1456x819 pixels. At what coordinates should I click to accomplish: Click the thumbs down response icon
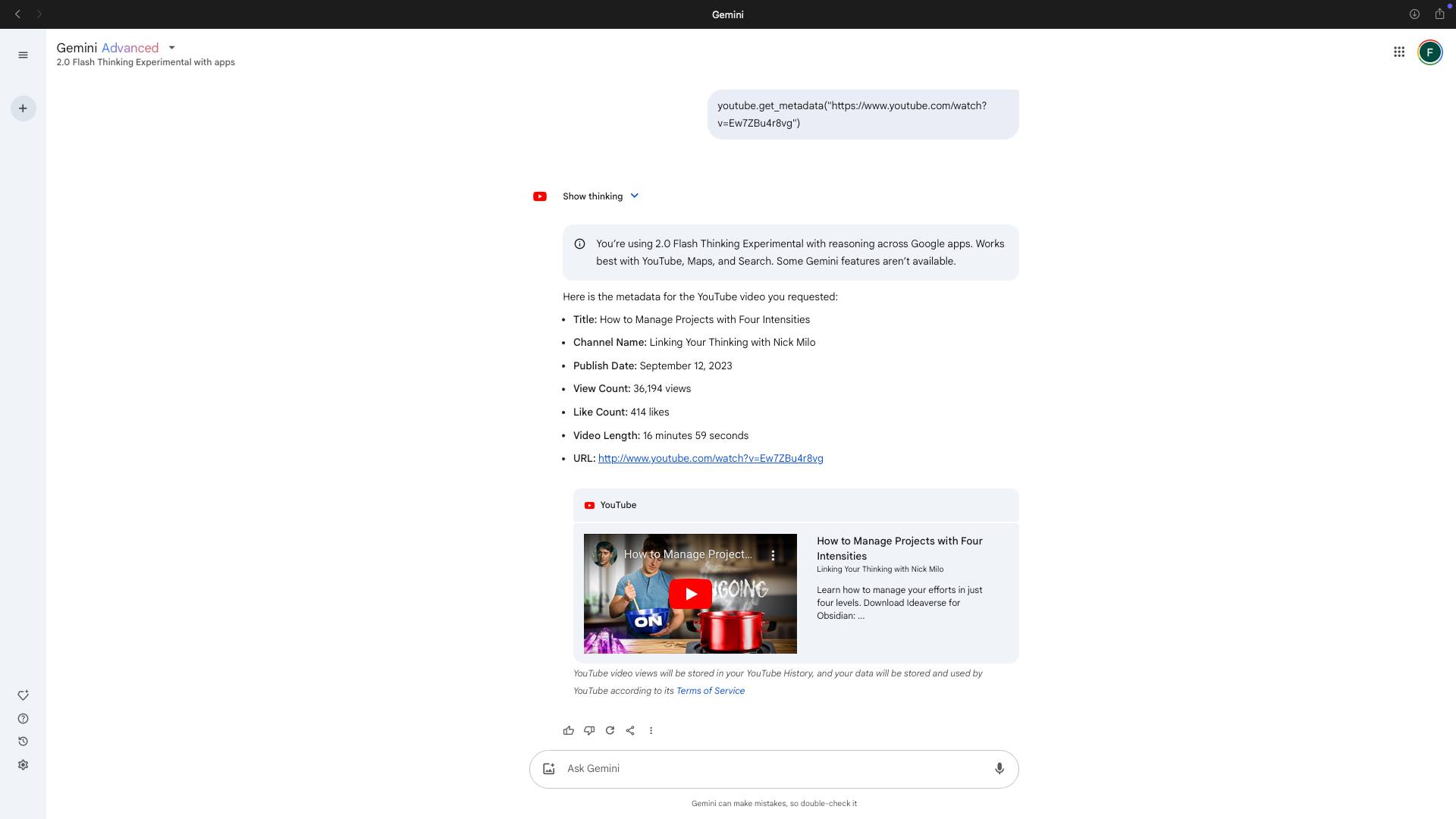click(589, 730)
